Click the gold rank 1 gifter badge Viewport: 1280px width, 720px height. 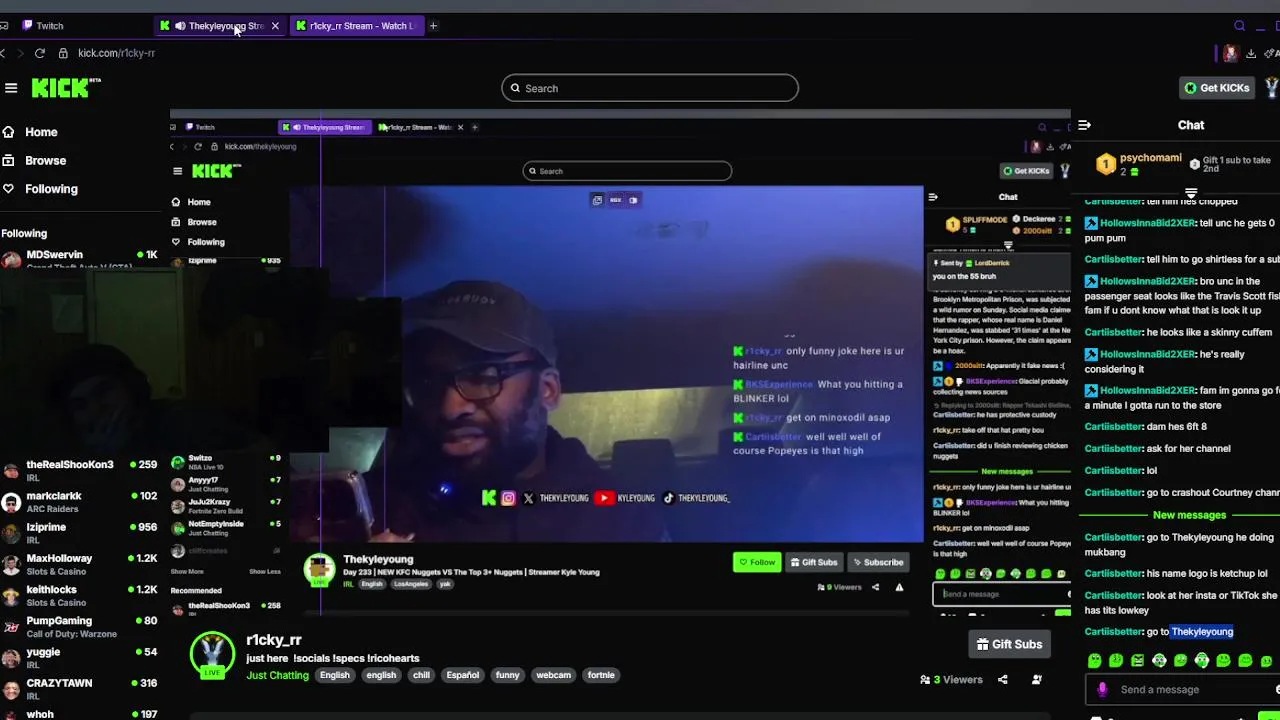(x=1106, y=164)
